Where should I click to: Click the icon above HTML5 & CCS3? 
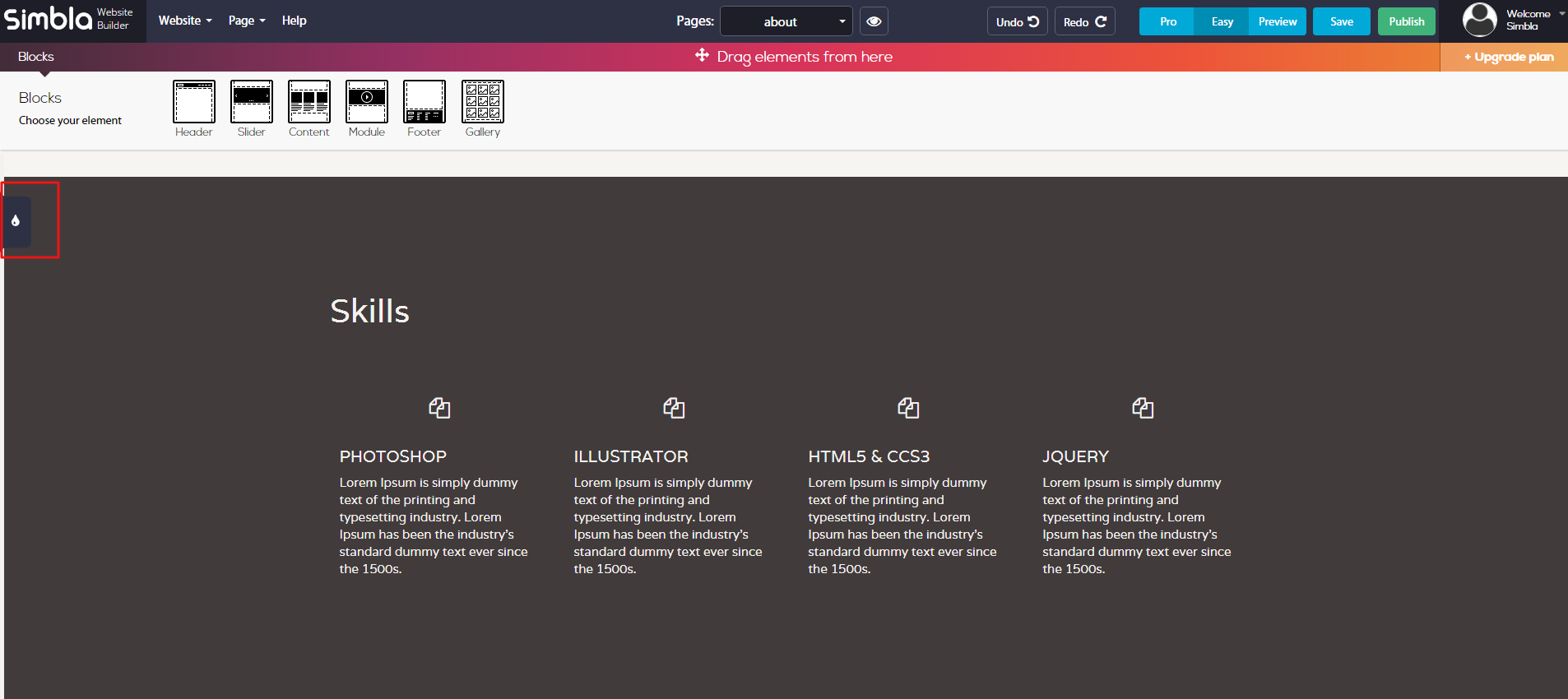click(x=908, y=408)
